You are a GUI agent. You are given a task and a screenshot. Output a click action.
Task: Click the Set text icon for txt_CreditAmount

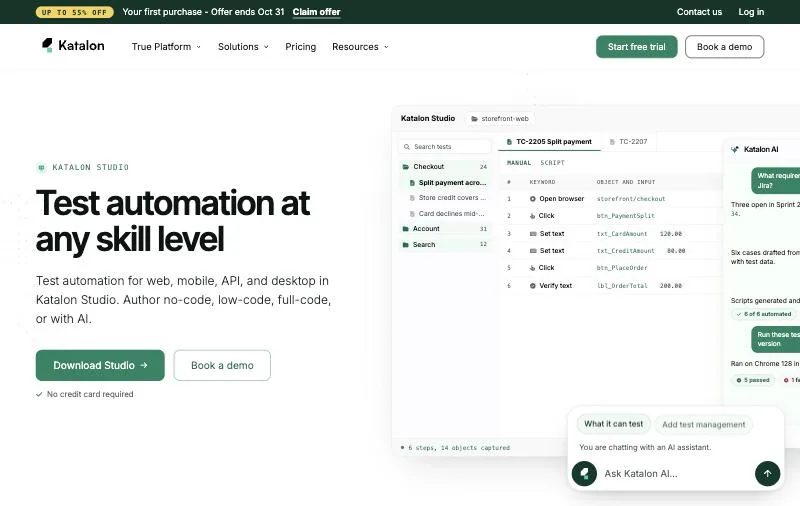point(533,251)
